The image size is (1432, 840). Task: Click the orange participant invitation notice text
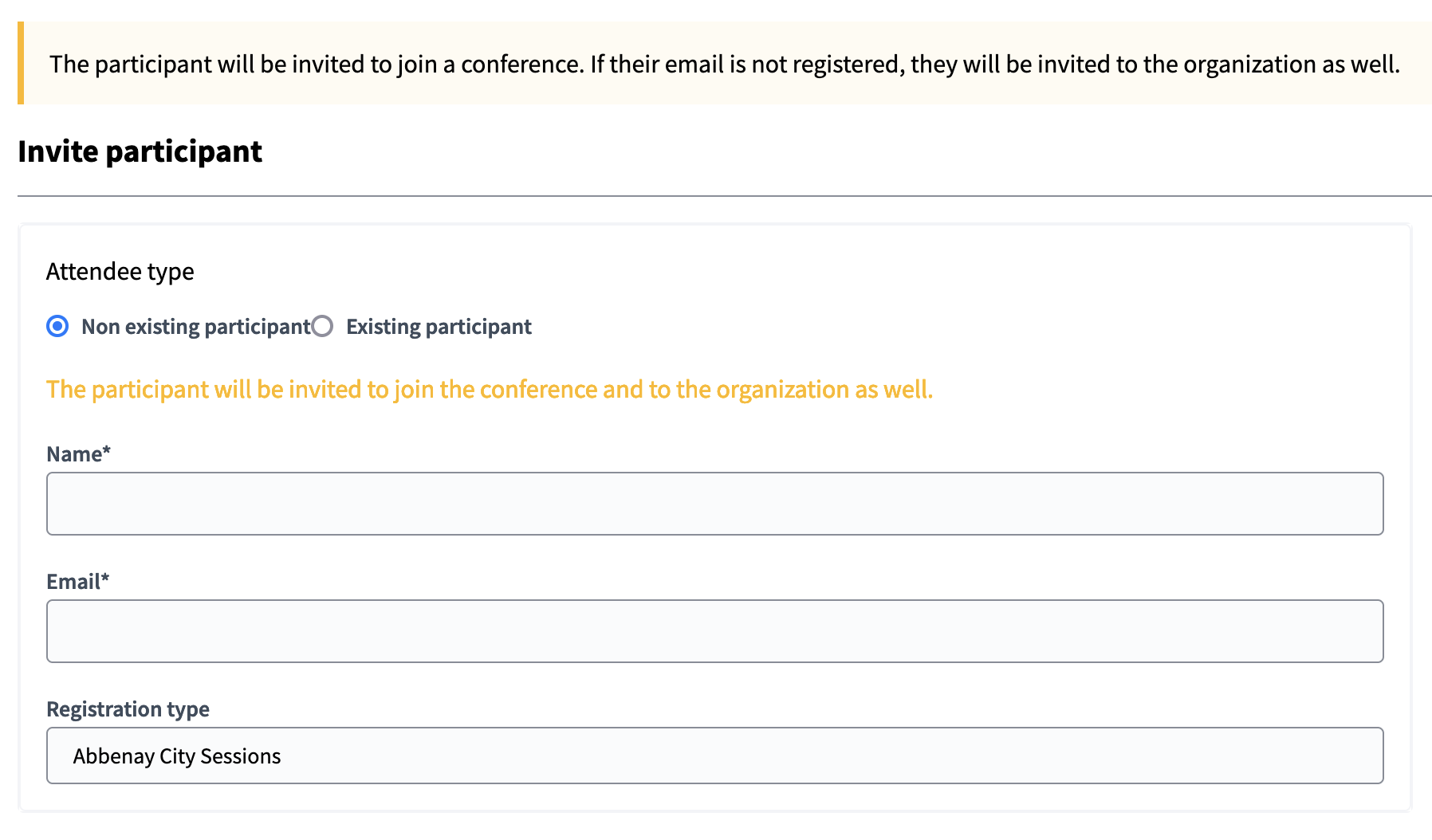coord(490,390)
